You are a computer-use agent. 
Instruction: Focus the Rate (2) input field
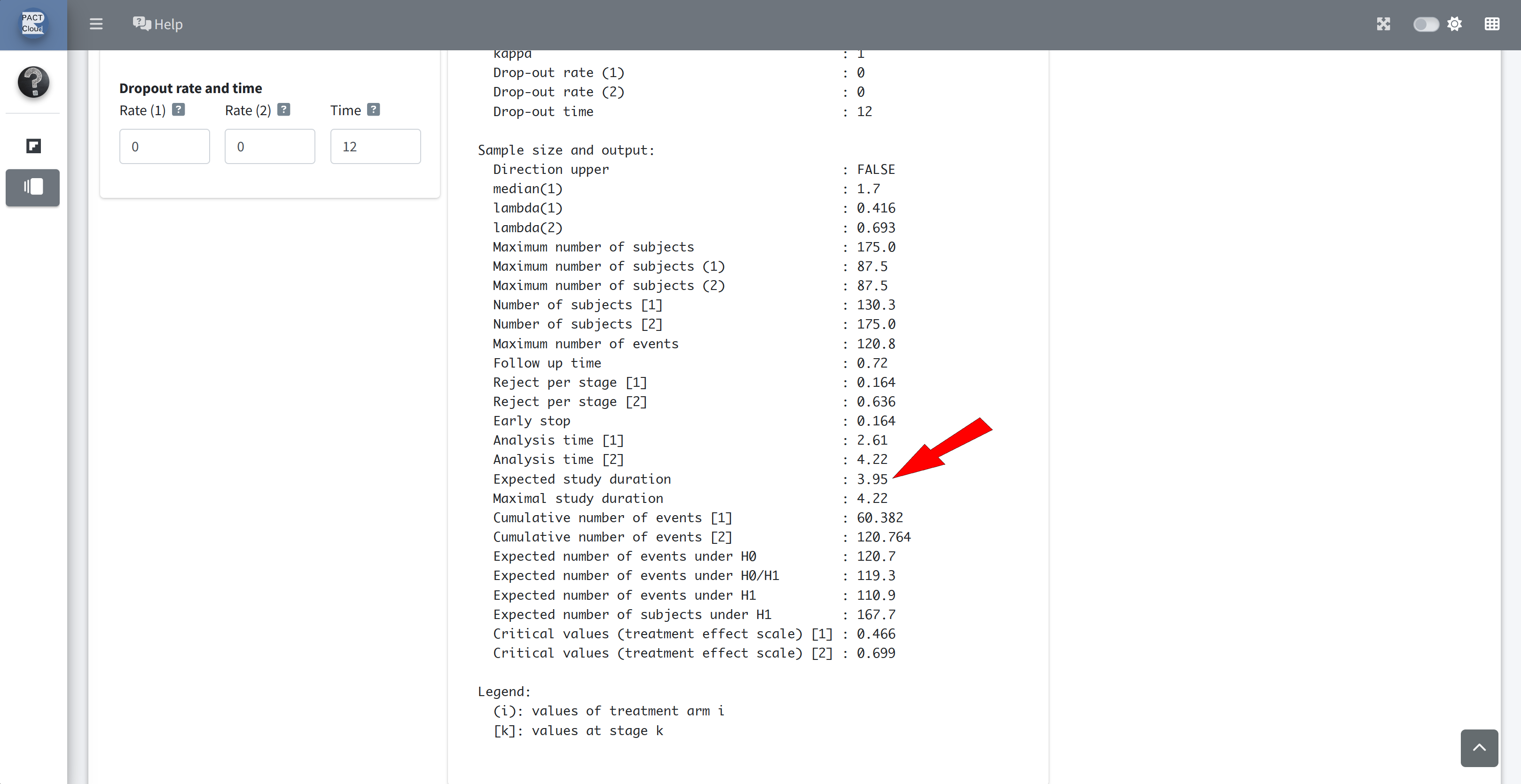tap(270, 146)
